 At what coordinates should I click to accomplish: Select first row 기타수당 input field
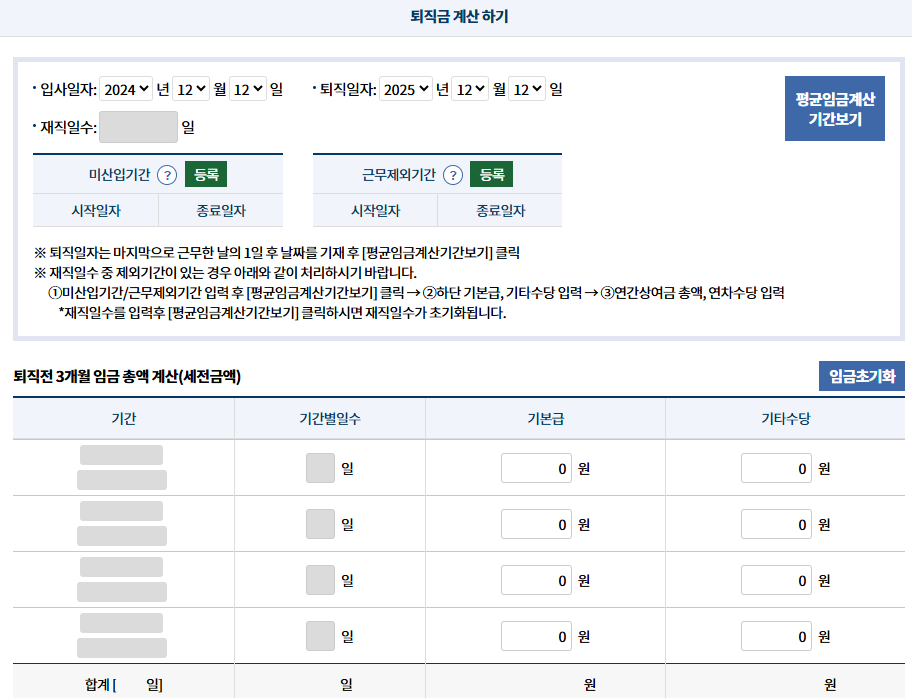pyautogui.click(x=776, y=468)
